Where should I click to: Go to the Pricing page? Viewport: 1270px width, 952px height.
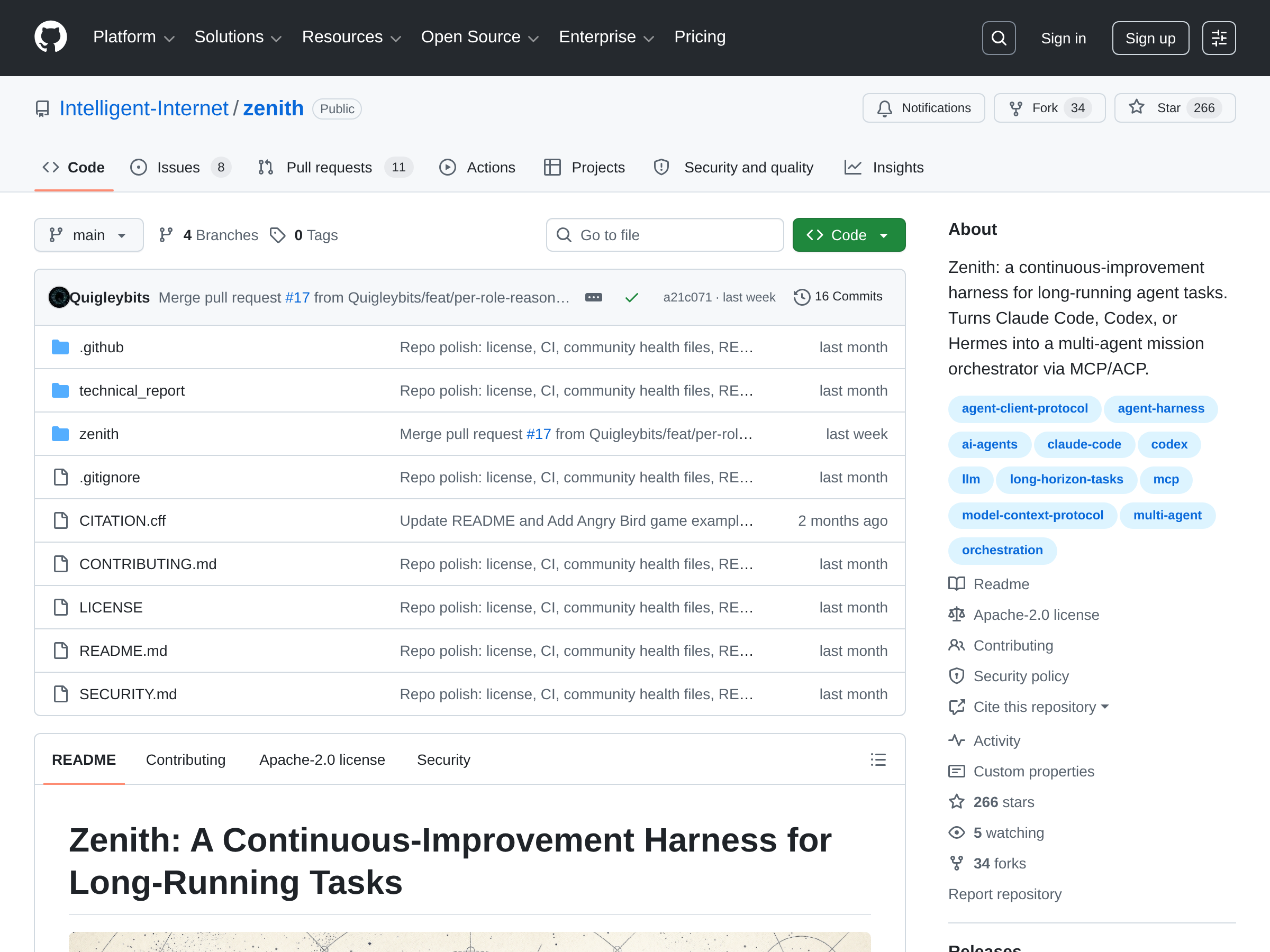(700, 38)
